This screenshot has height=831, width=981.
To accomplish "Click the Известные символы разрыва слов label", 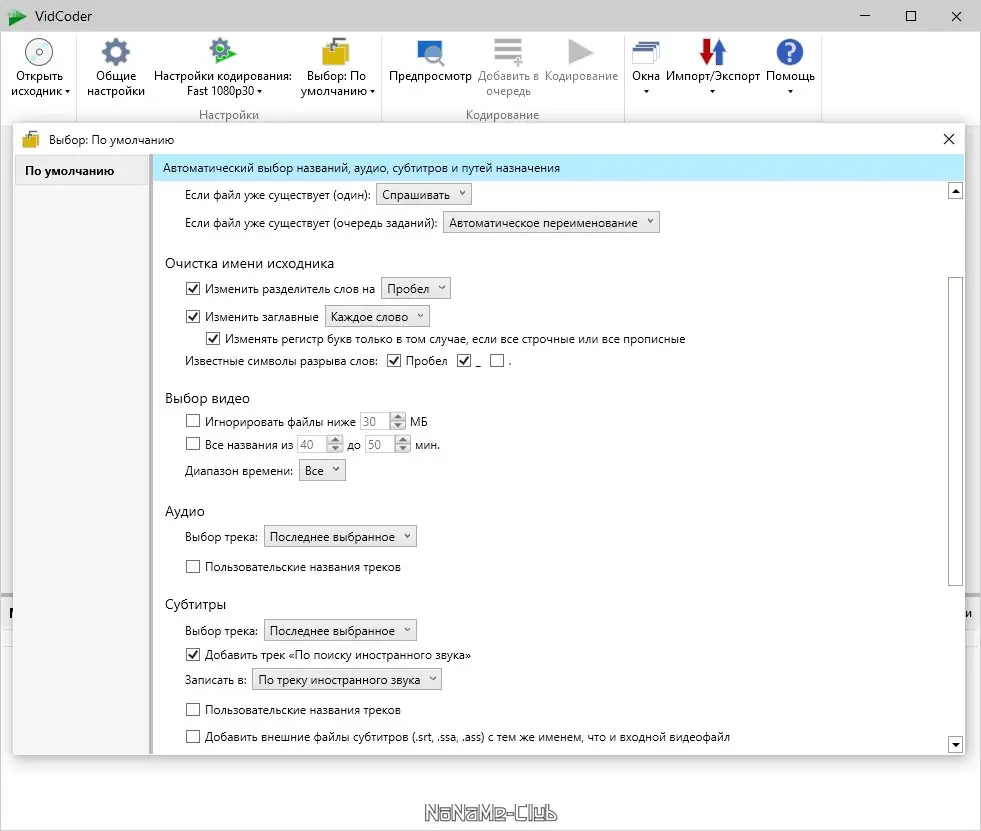I will (x=282, y=361).
